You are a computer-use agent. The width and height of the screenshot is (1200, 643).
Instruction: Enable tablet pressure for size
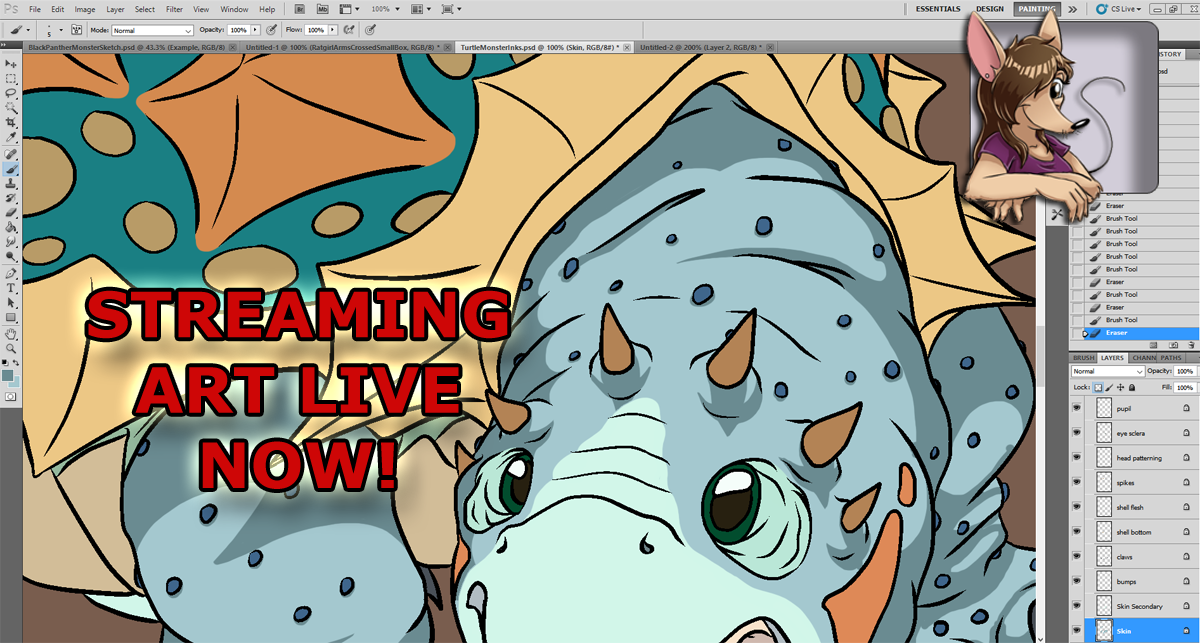click(x=372, y=31)
